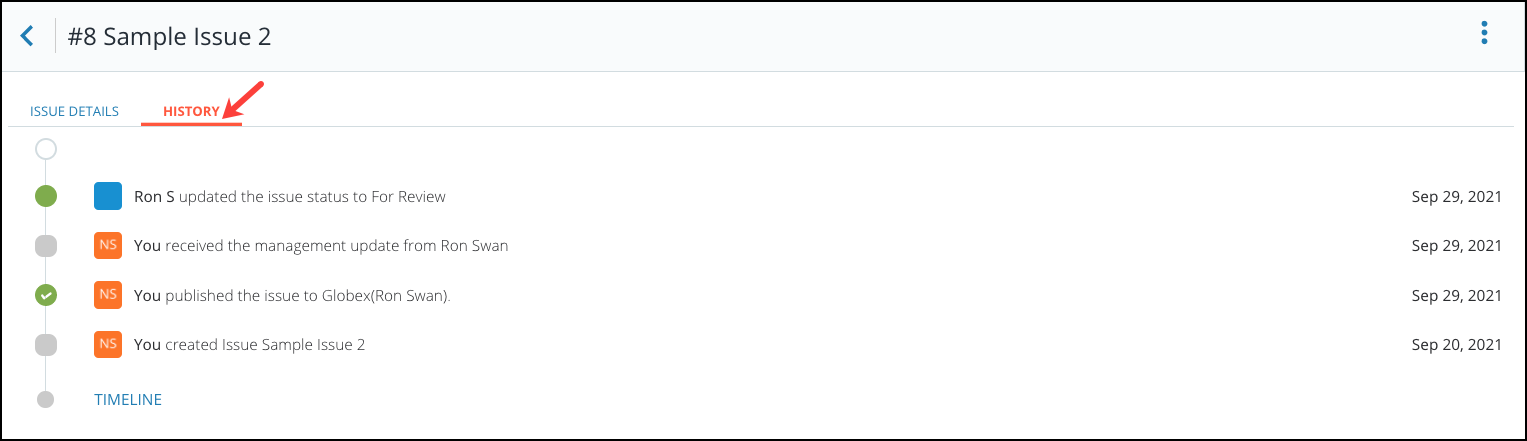Click the '#8 Sample Issue 2' title

pyautogui.click(x=169, y=37)
